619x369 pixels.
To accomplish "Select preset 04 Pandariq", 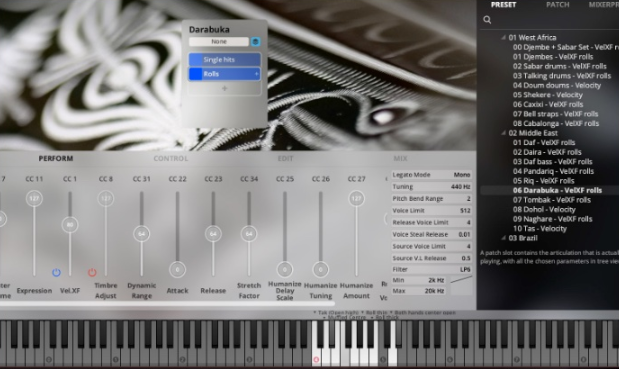I will tap(553, 171).
